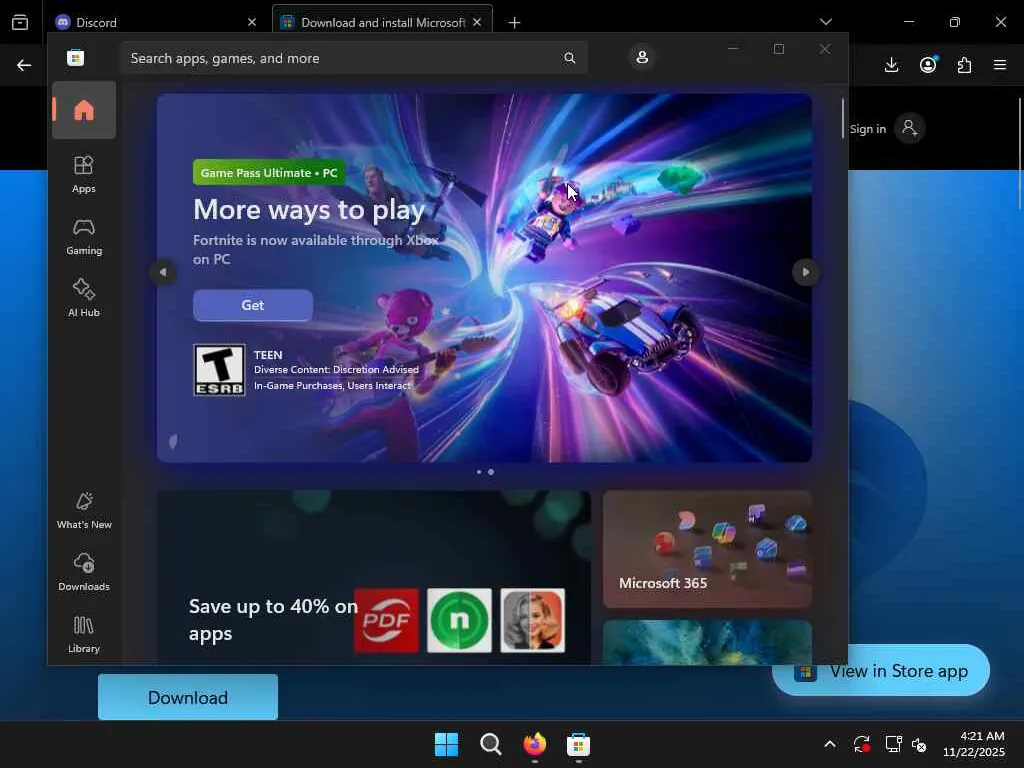The height and width of the screenshot is (768, 1024).
Task: Select the second carousel page dot
Action: (x=491, y=472)
